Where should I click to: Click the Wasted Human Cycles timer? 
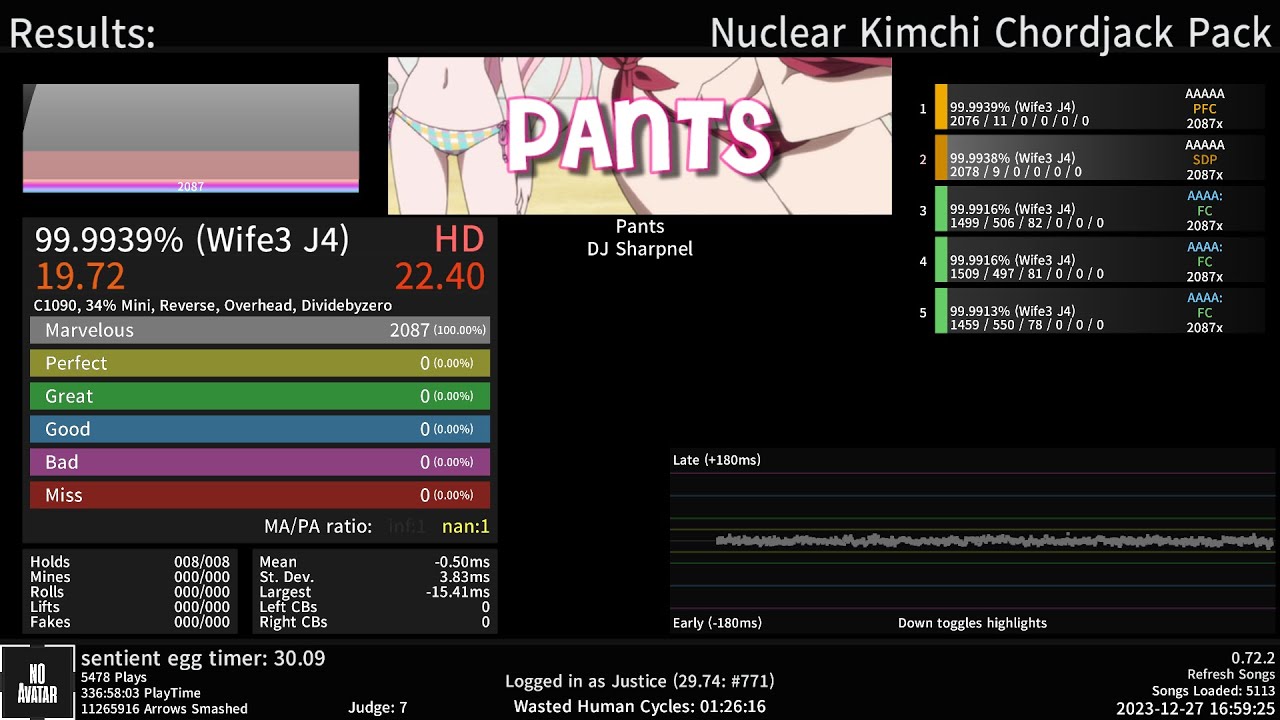pos(640,707)
